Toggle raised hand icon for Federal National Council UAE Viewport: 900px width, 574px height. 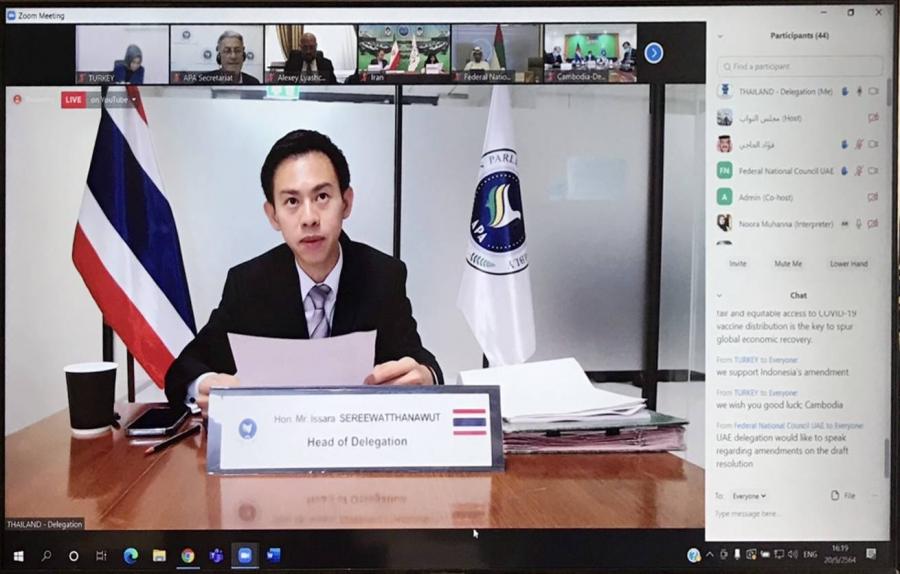pyautogui.click(x=844, y=170)
